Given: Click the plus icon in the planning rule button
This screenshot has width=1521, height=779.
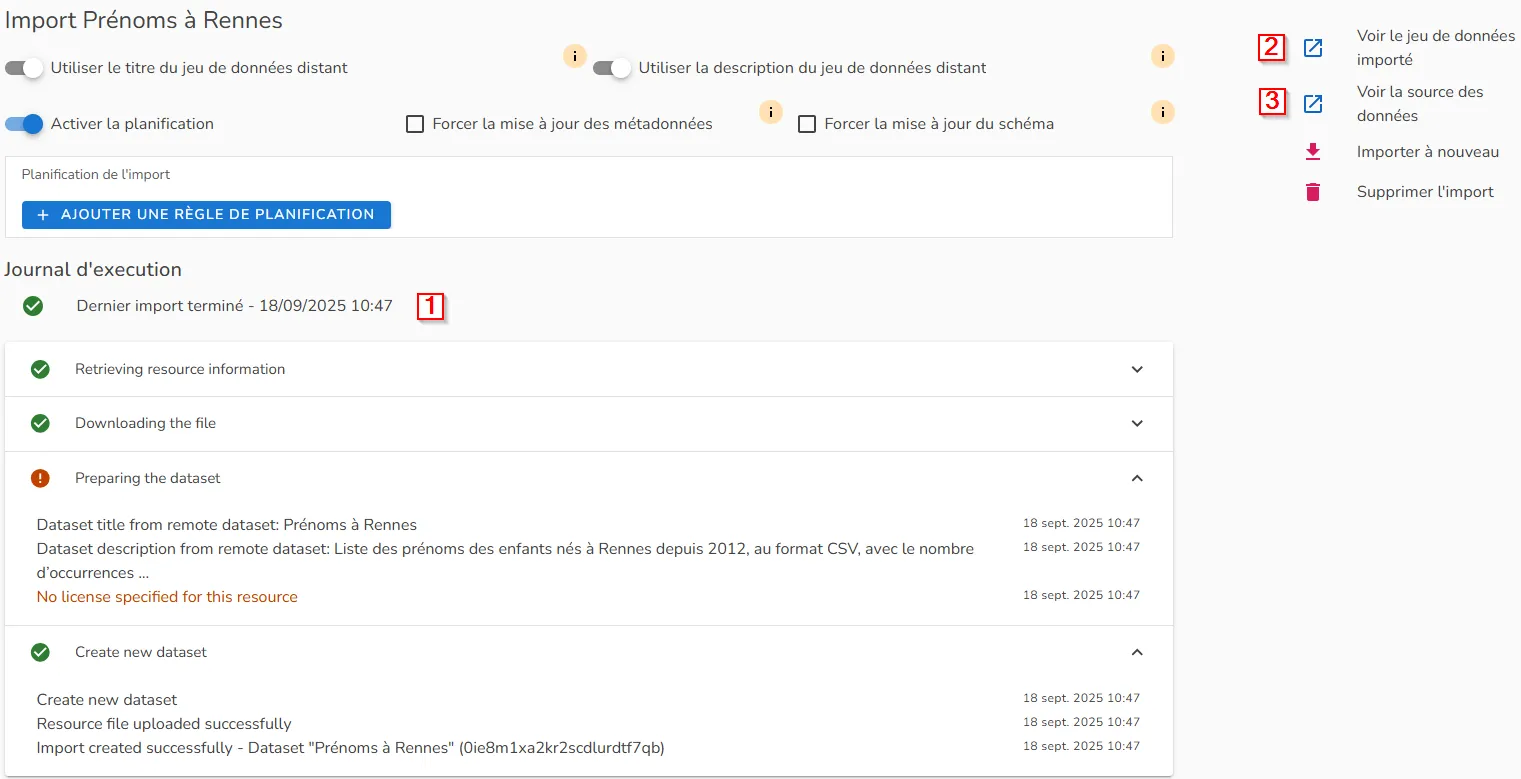Looking at the screenshot, I should click(43, 215).
